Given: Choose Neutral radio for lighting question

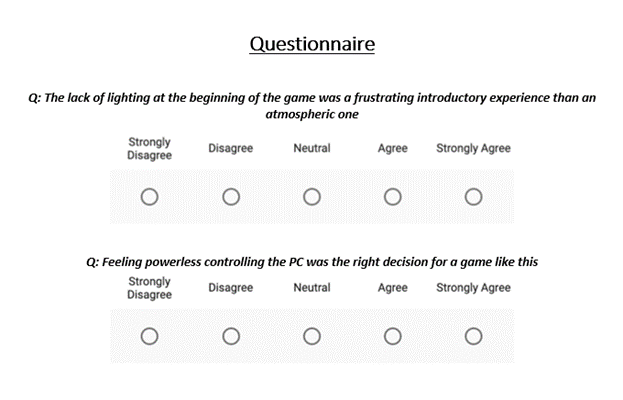Looking at the screenshot, I should tap(312, 196).
